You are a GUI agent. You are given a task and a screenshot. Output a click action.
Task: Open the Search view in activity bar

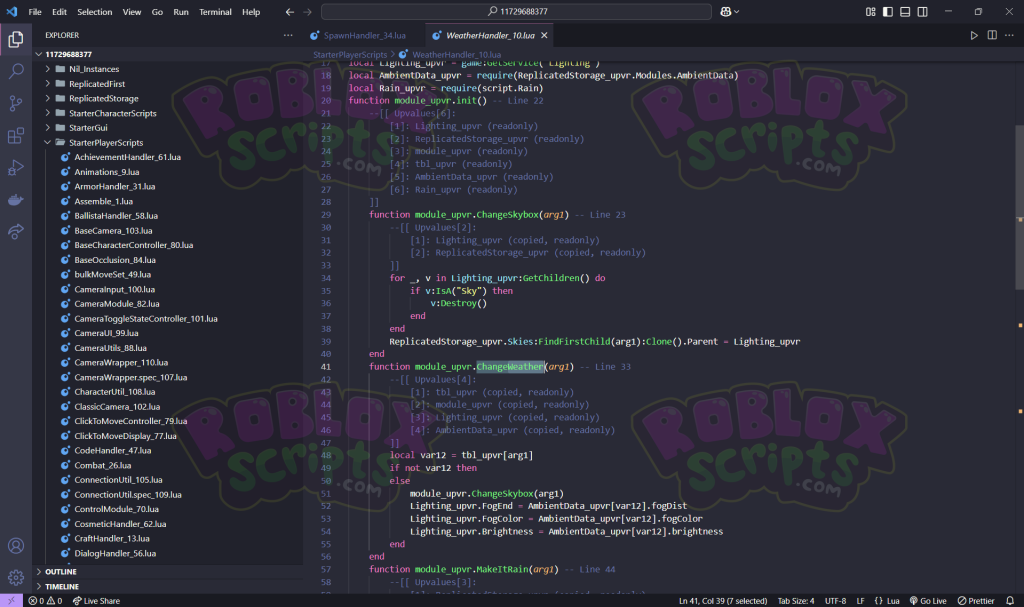click(x=16, y=71)
